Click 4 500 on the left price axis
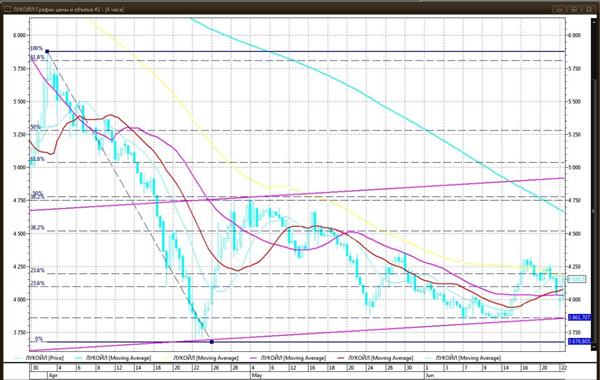The image size is (600, 380). [19, 233]
